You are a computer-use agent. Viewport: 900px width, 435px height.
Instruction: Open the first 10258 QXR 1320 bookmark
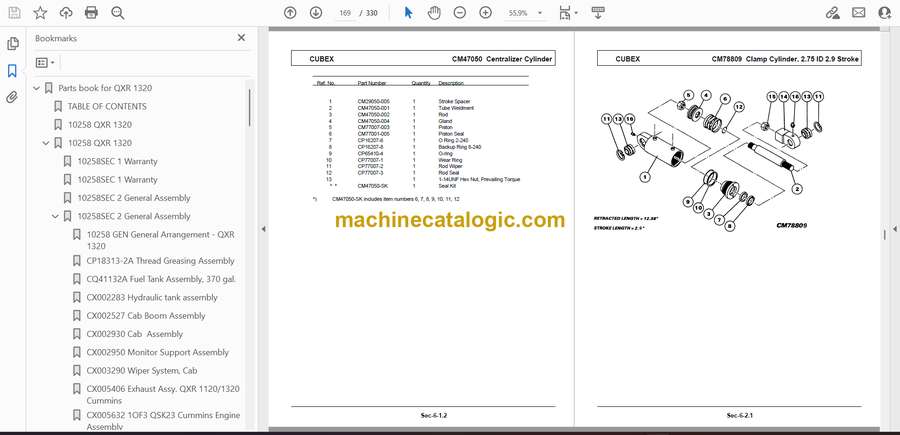(99, 125)
